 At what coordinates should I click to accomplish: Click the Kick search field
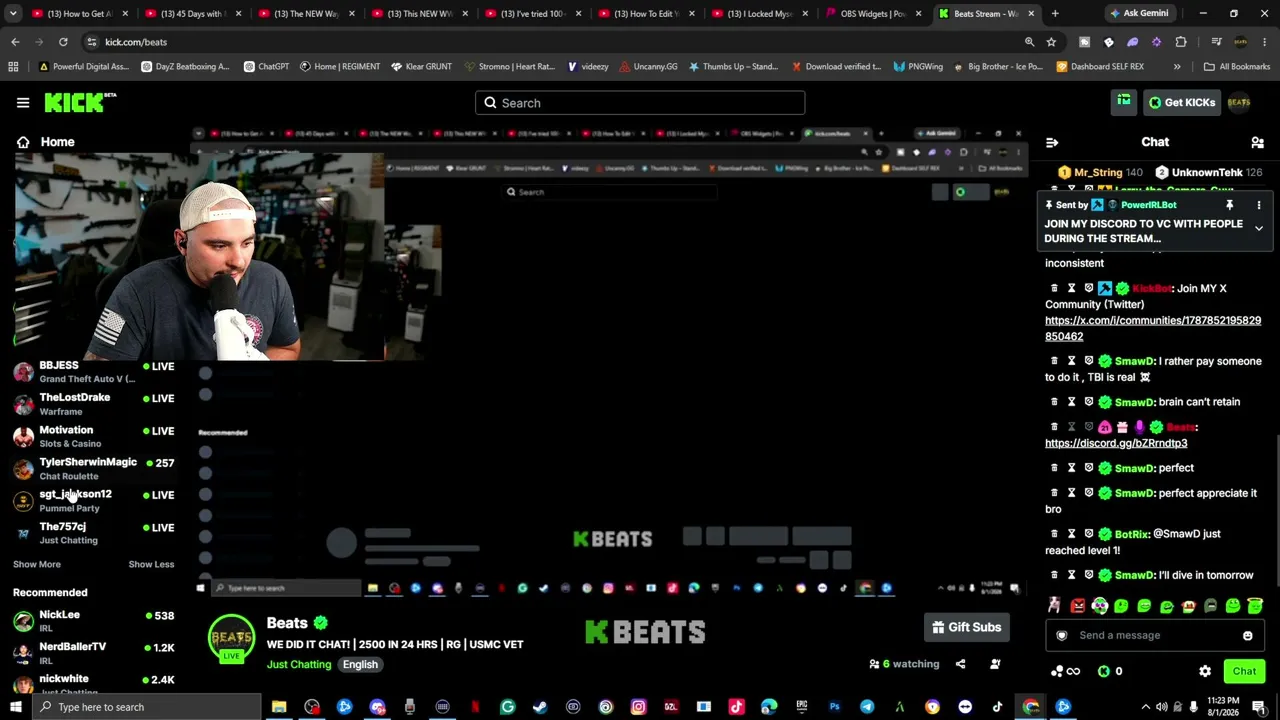pyautogui.click(x=640, y=103)
